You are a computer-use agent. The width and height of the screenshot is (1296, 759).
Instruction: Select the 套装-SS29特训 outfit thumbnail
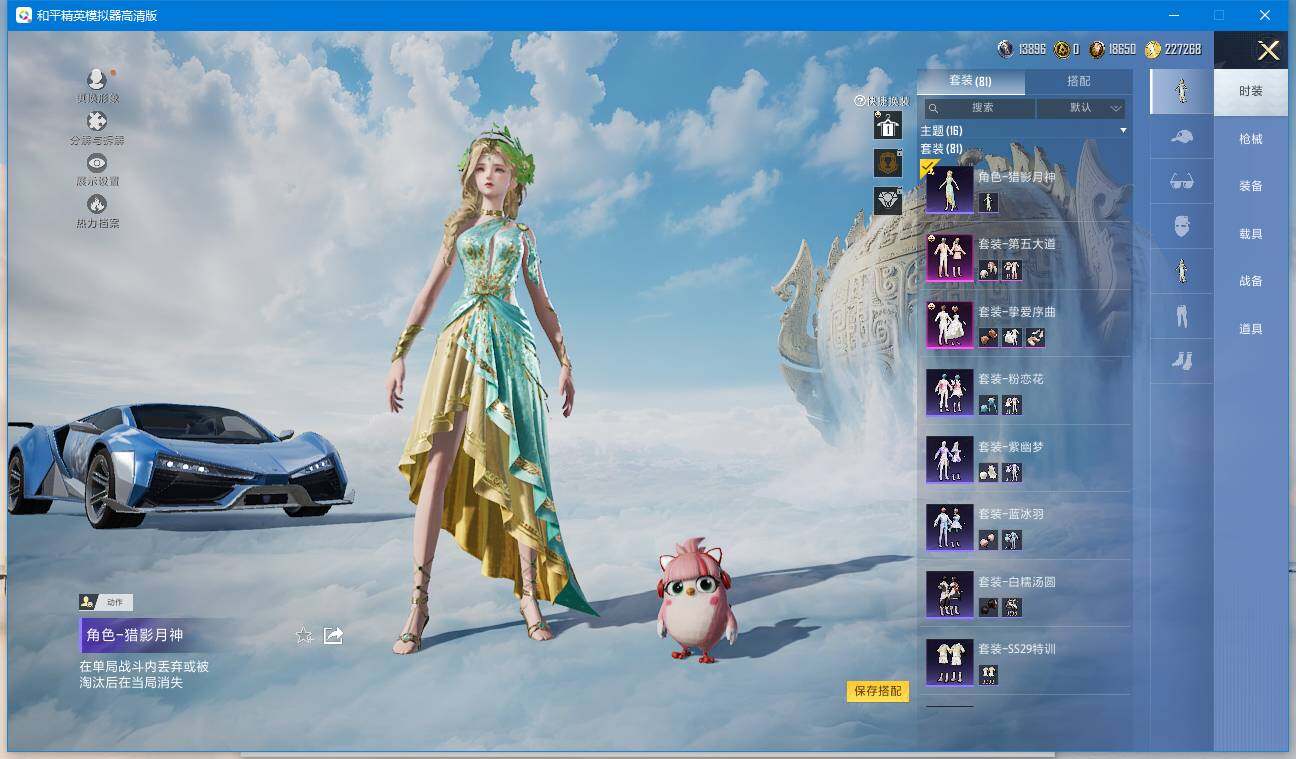point(949,662)
